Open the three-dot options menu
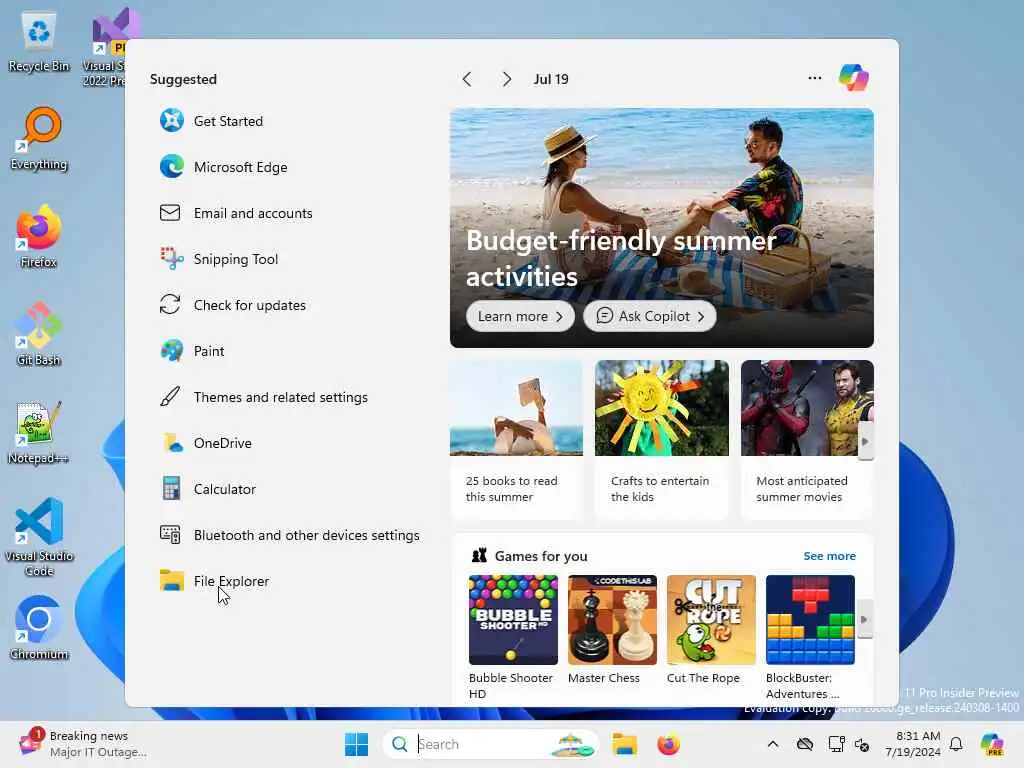This screenshot has width=1024, height=768. [x=814, y=78]
